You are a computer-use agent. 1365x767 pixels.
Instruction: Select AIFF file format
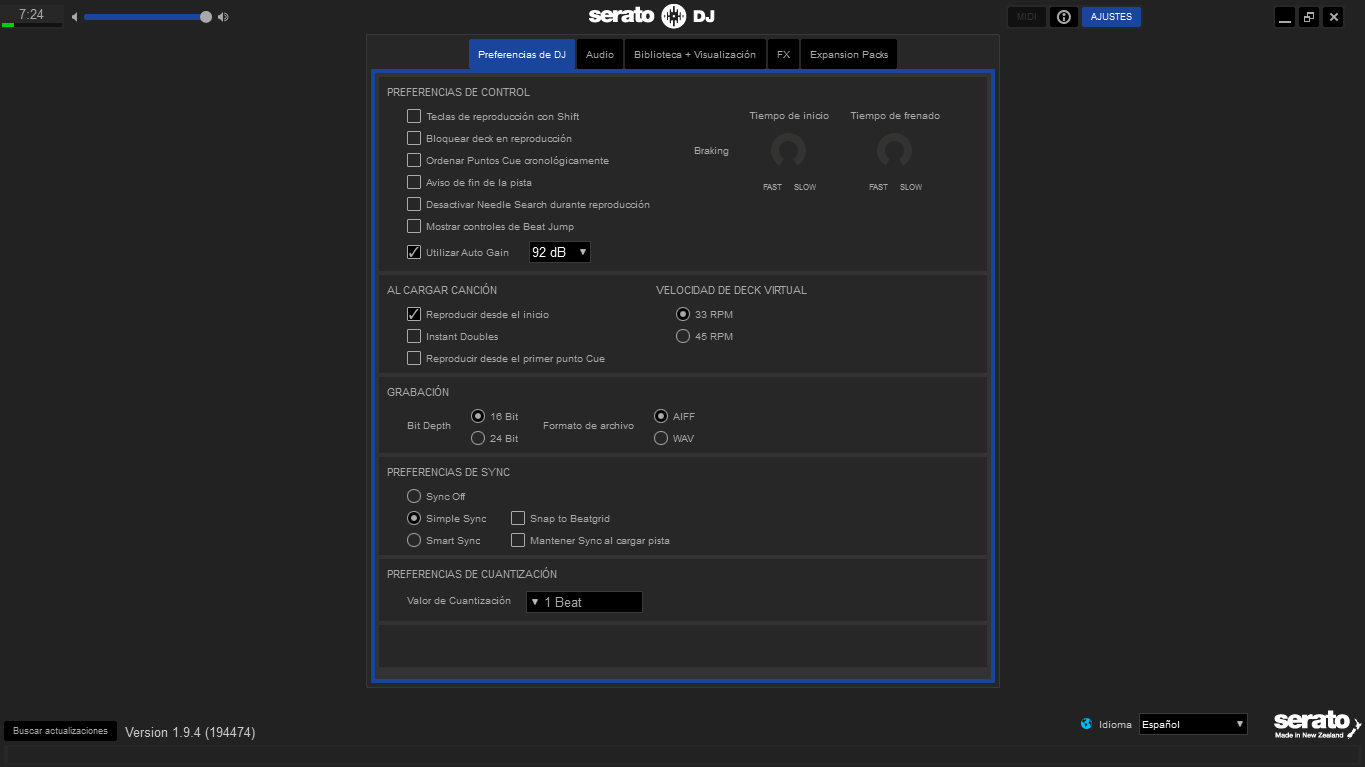point(661,416)
